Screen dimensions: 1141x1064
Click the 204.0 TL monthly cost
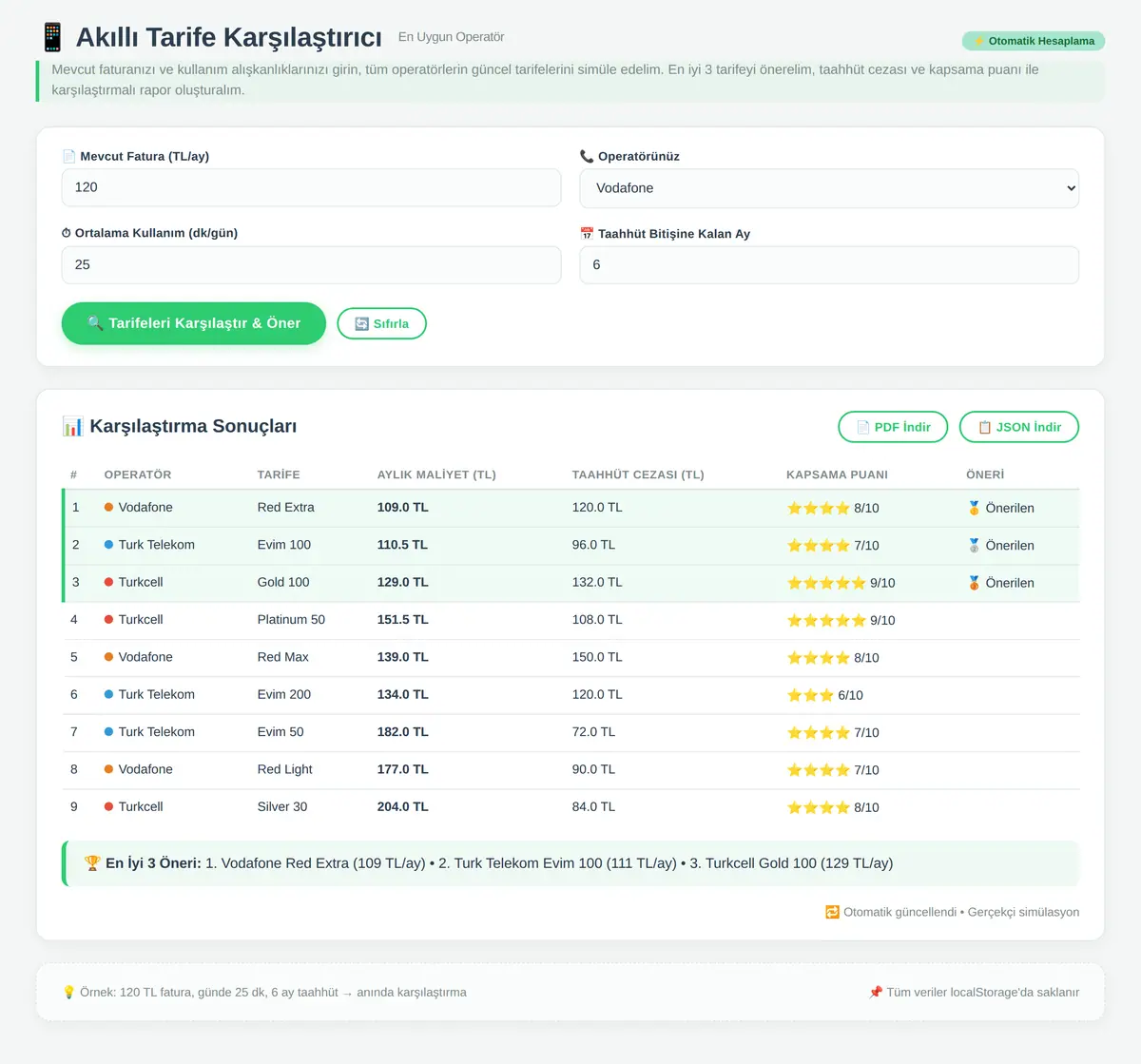click(403, 806)
